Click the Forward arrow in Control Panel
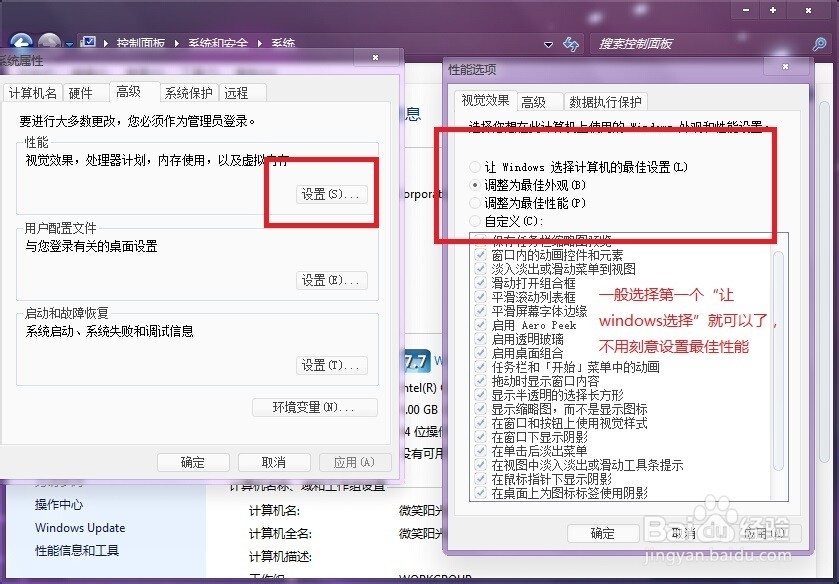This screenshot has width=839, height=584. tap(50, 41)
